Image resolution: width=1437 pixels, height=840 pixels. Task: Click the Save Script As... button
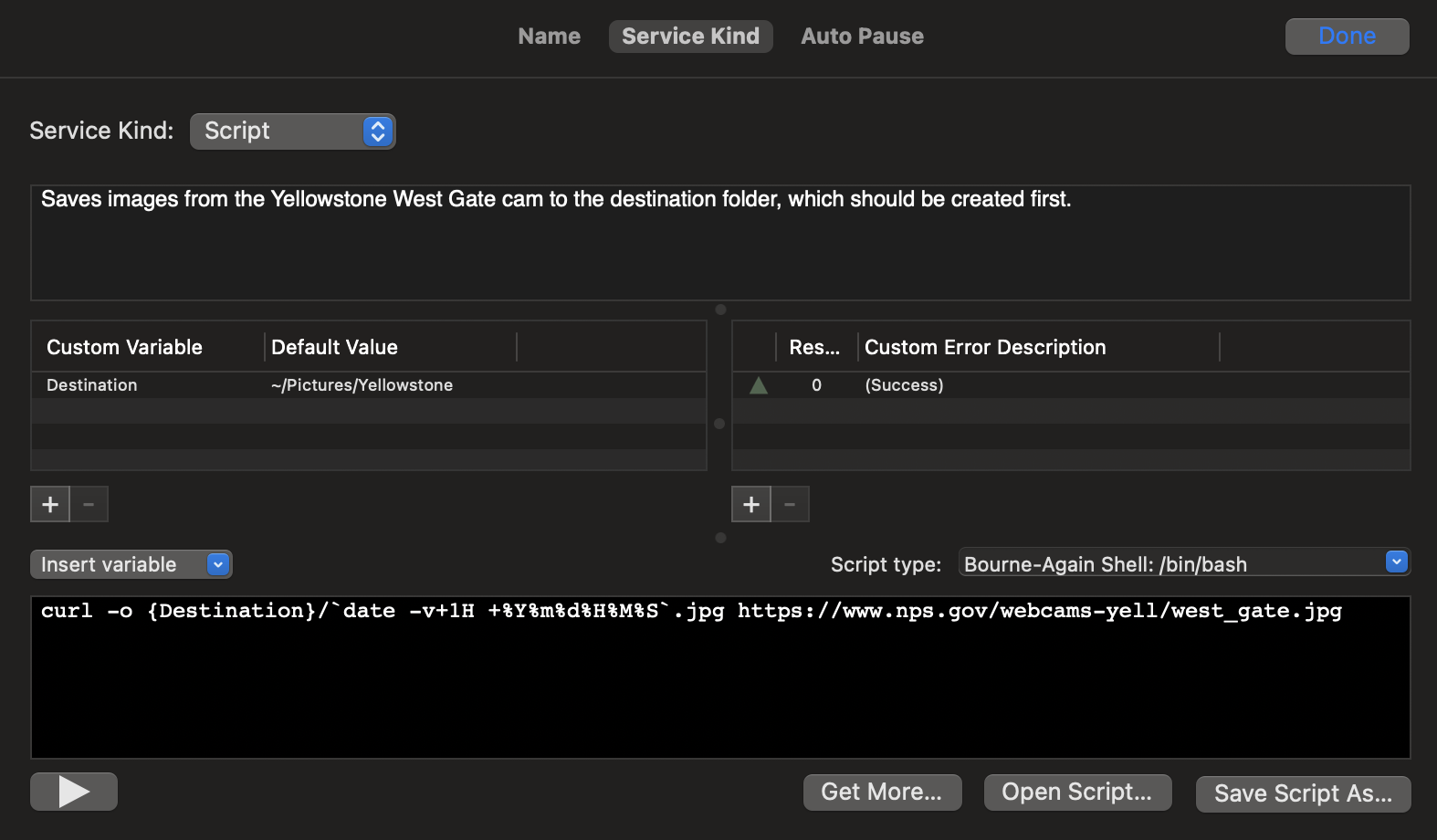click(x=1303, y=793)
